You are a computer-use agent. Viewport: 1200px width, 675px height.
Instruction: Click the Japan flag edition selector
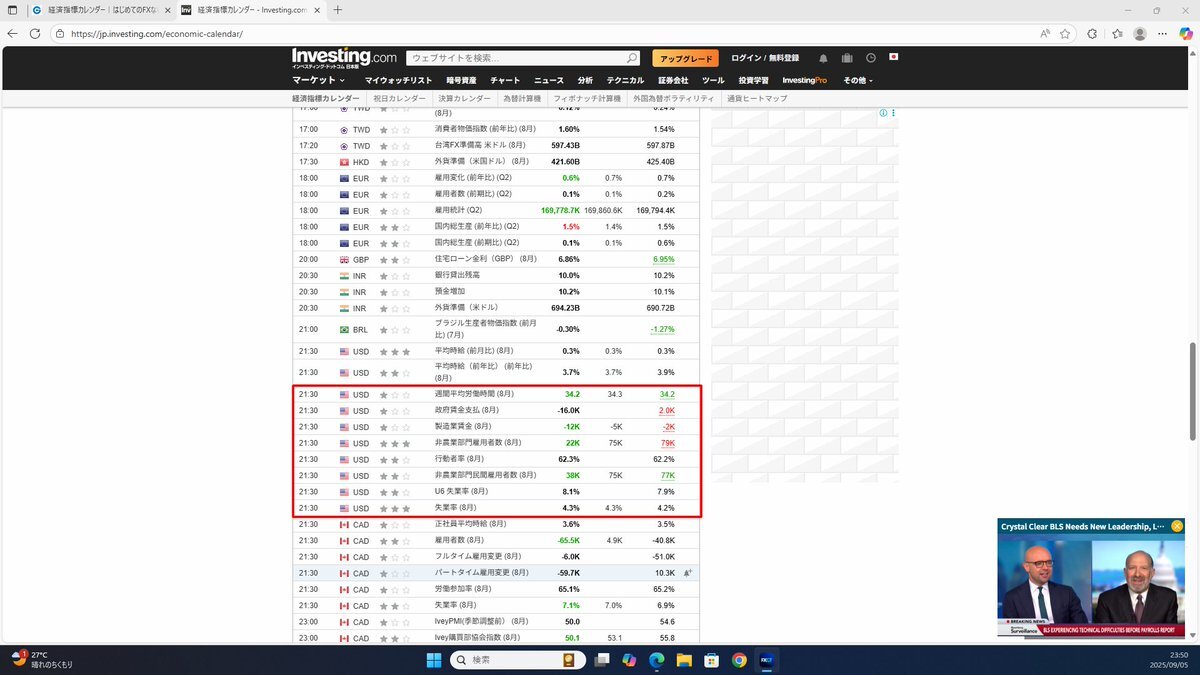tap(894, 58)
